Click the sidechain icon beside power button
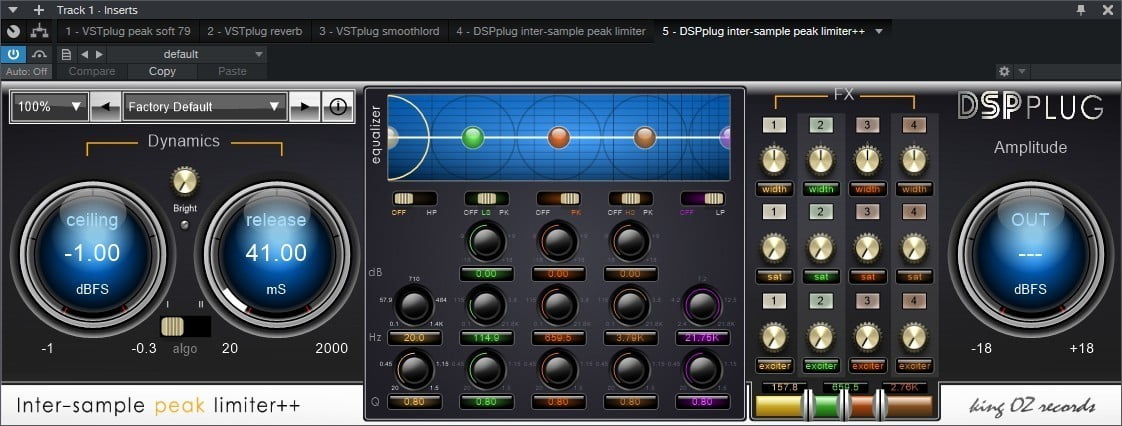Image resolution: width=1122 pixels, height=426 pixels. click(x=40, y=54)
